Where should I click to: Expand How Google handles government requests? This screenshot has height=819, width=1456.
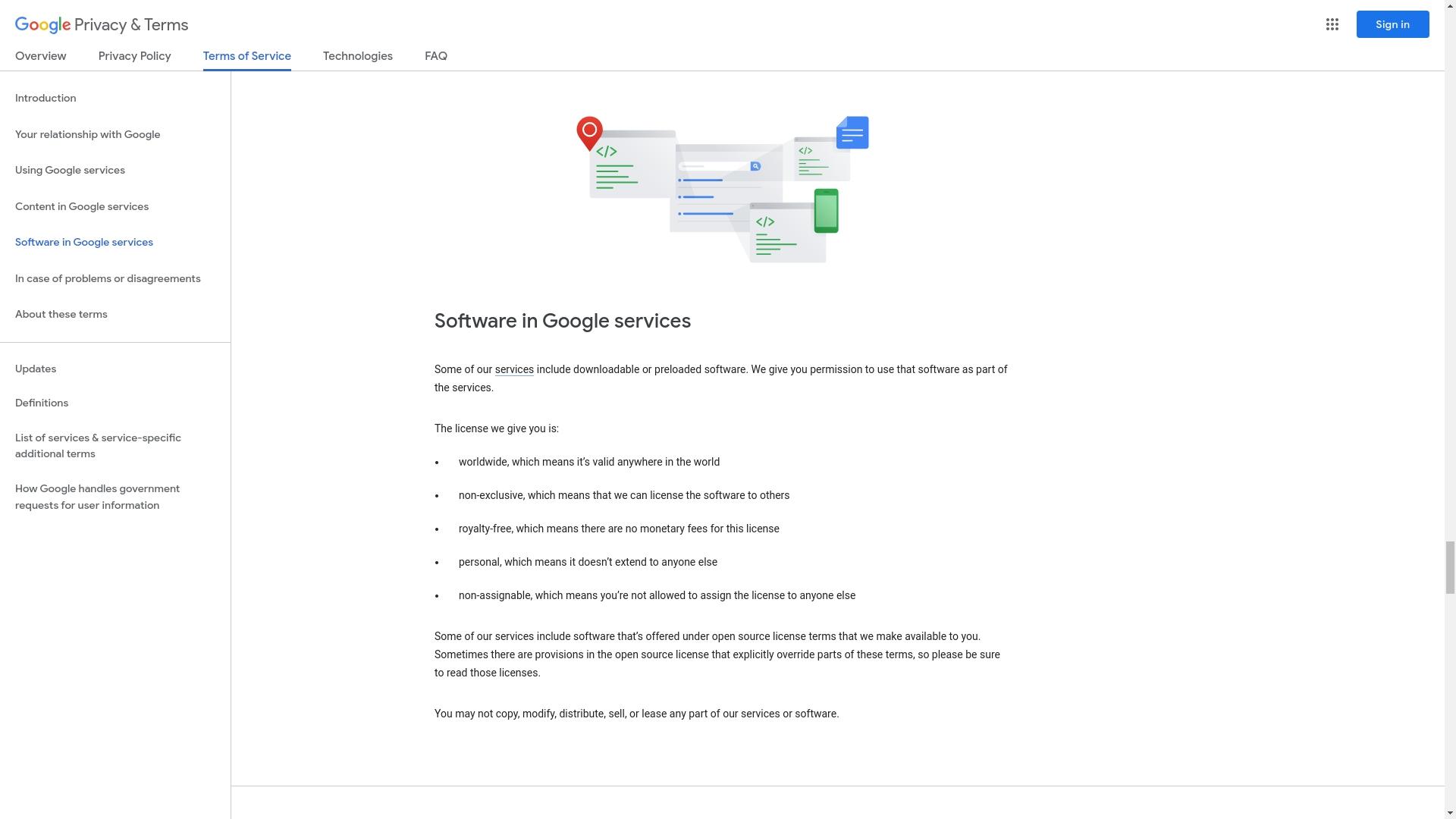coord(97,496)
